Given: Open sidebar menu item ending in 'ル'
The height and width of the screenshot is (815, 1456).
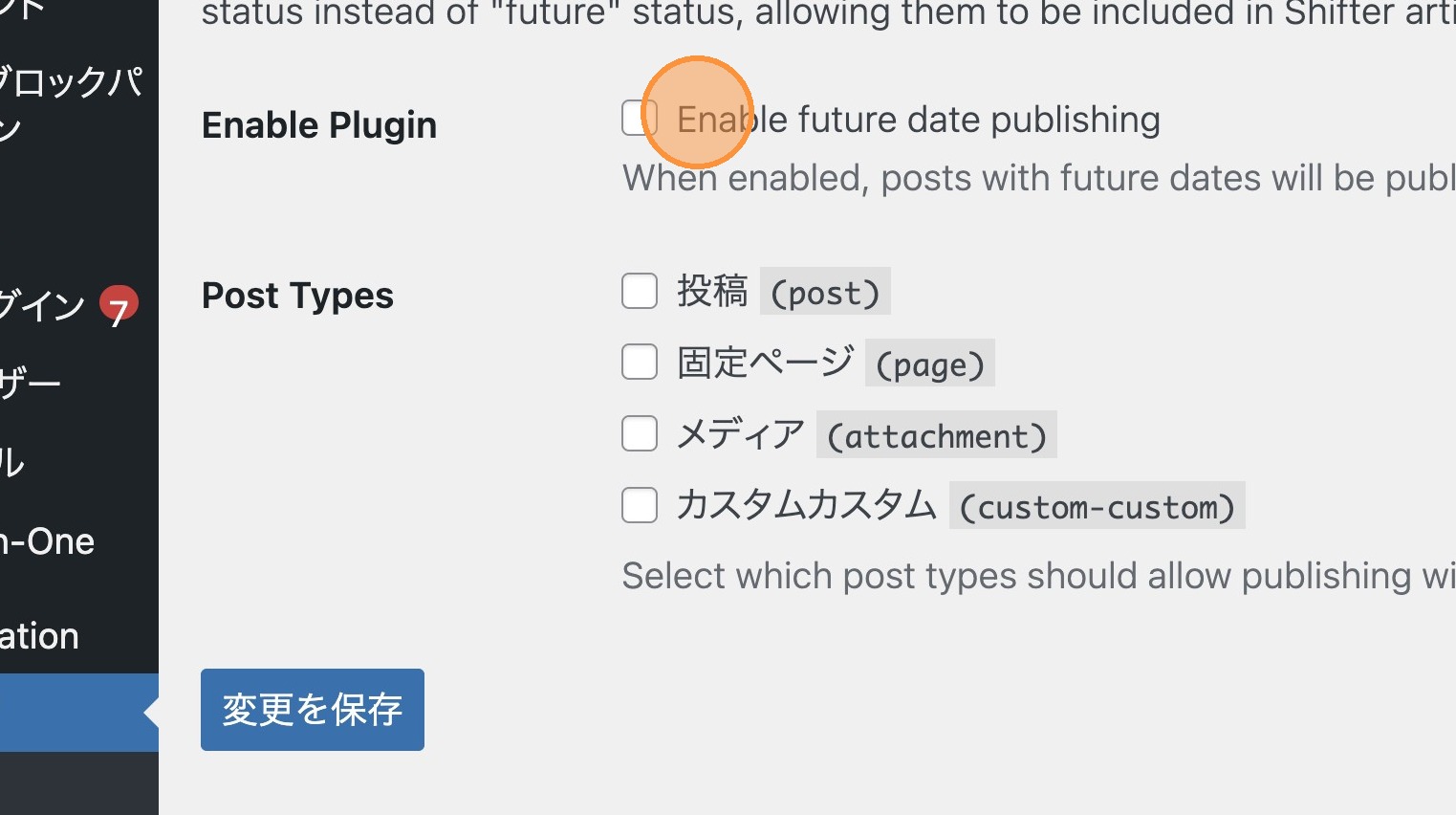Looking at the screenshot, I should pyautogui.click(x=13, y=463).
